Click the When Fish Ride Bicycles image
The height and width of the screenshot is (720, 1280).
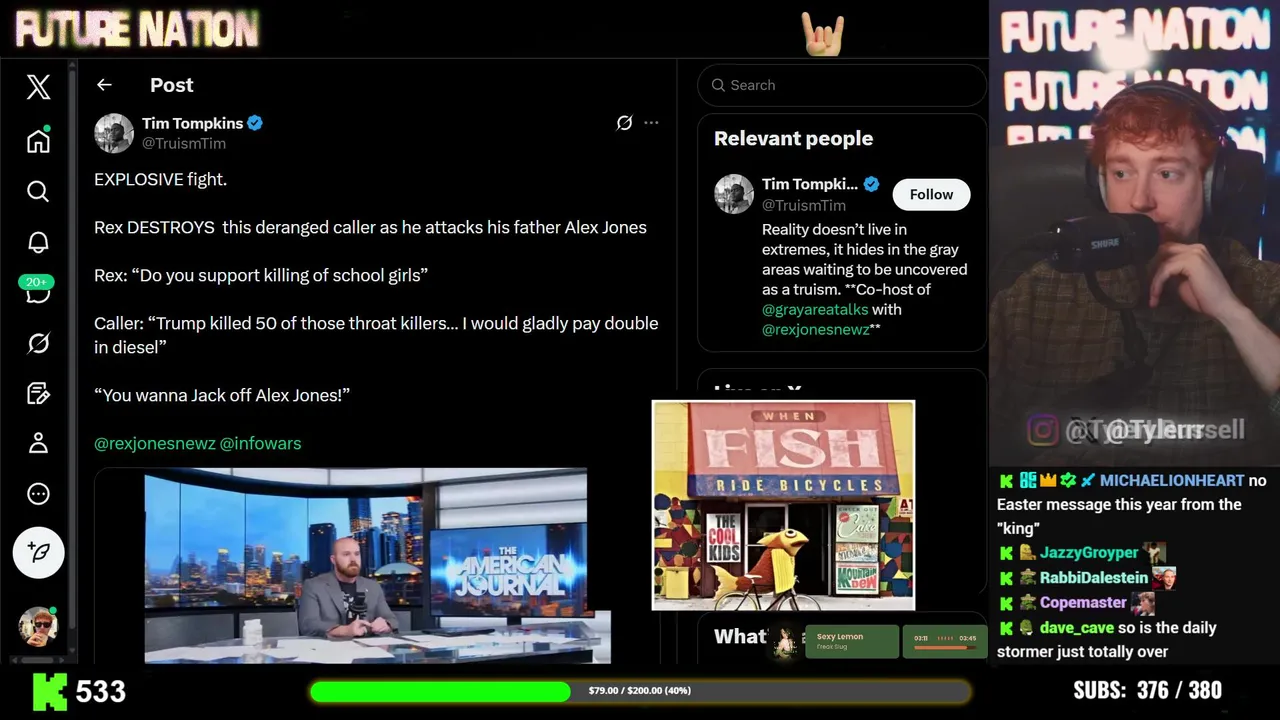(783, 505)
